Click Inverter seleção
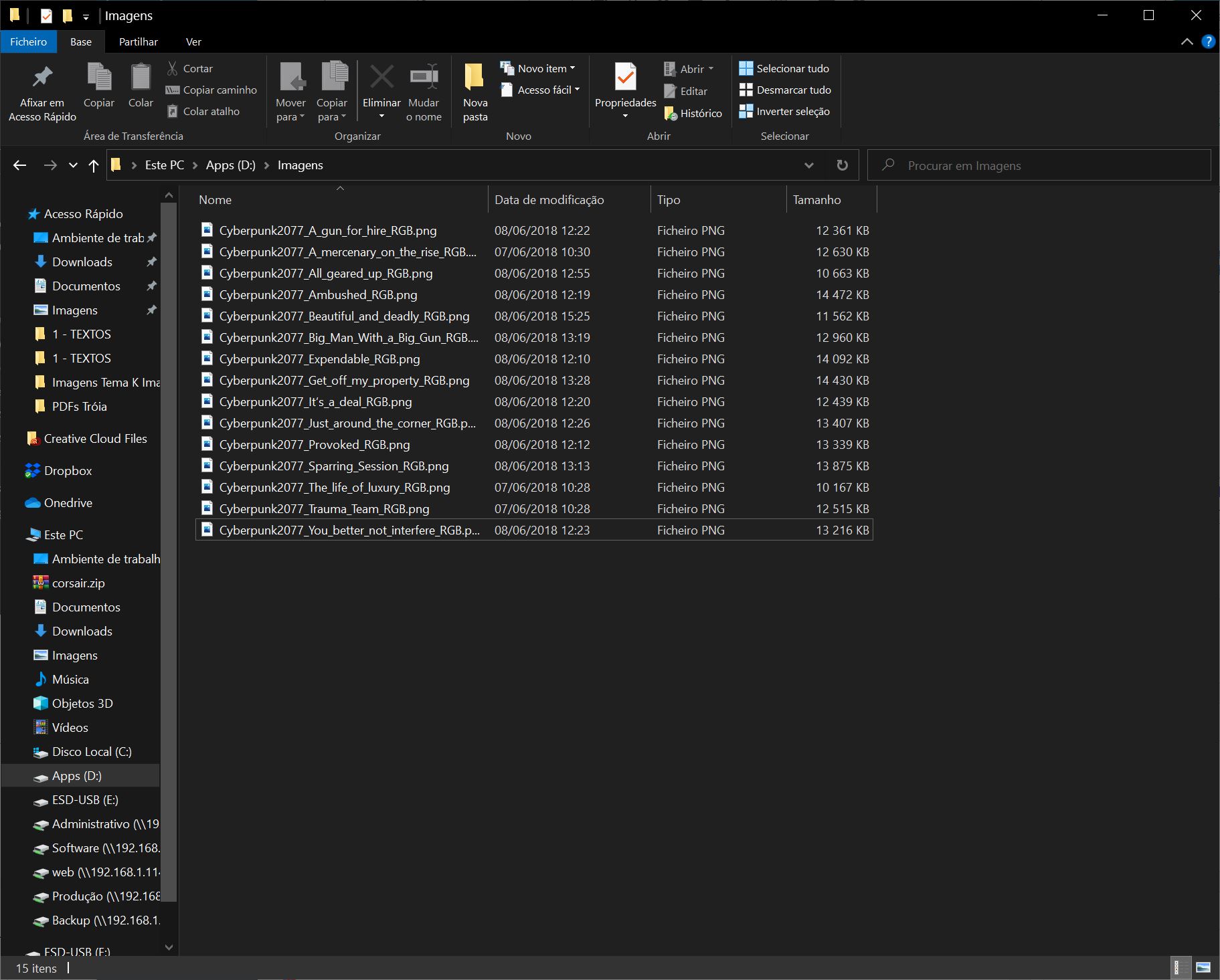 tap(784, 111)
